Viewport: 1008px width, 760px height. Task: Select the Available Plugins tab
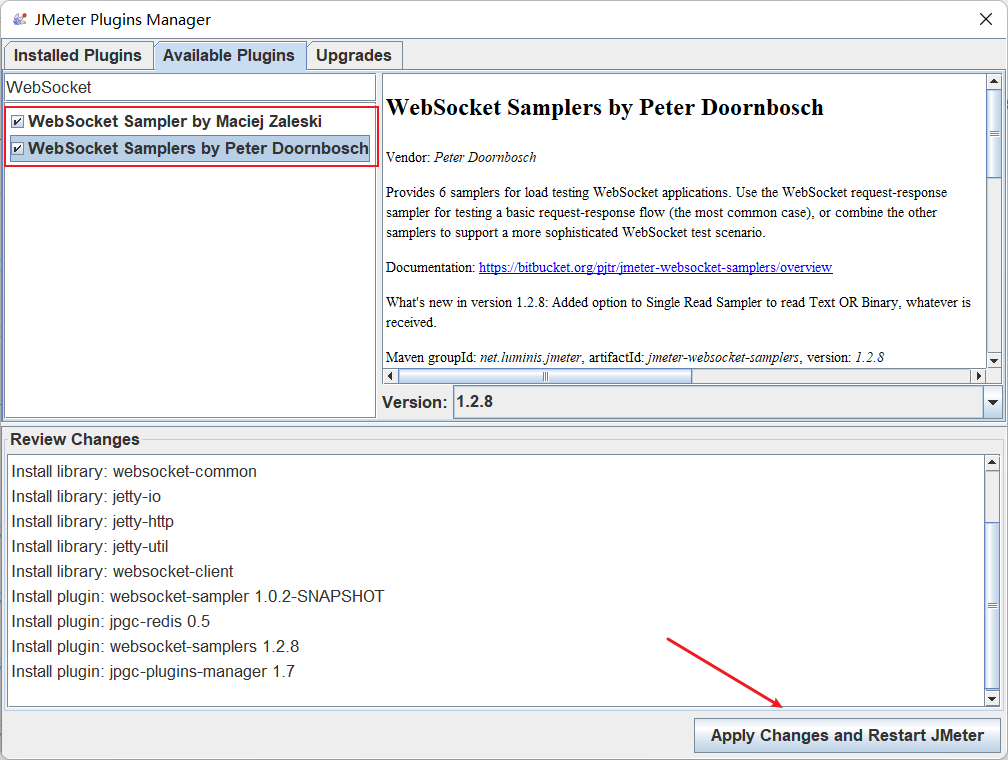pyautogui.click(x=229, y=55)
